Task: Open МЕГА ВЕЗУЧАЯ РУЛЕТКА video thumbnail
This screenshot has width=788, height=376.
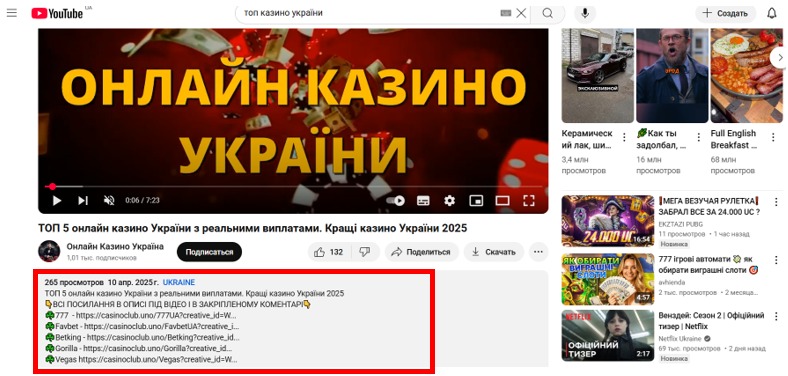Action: pos(608,221)
